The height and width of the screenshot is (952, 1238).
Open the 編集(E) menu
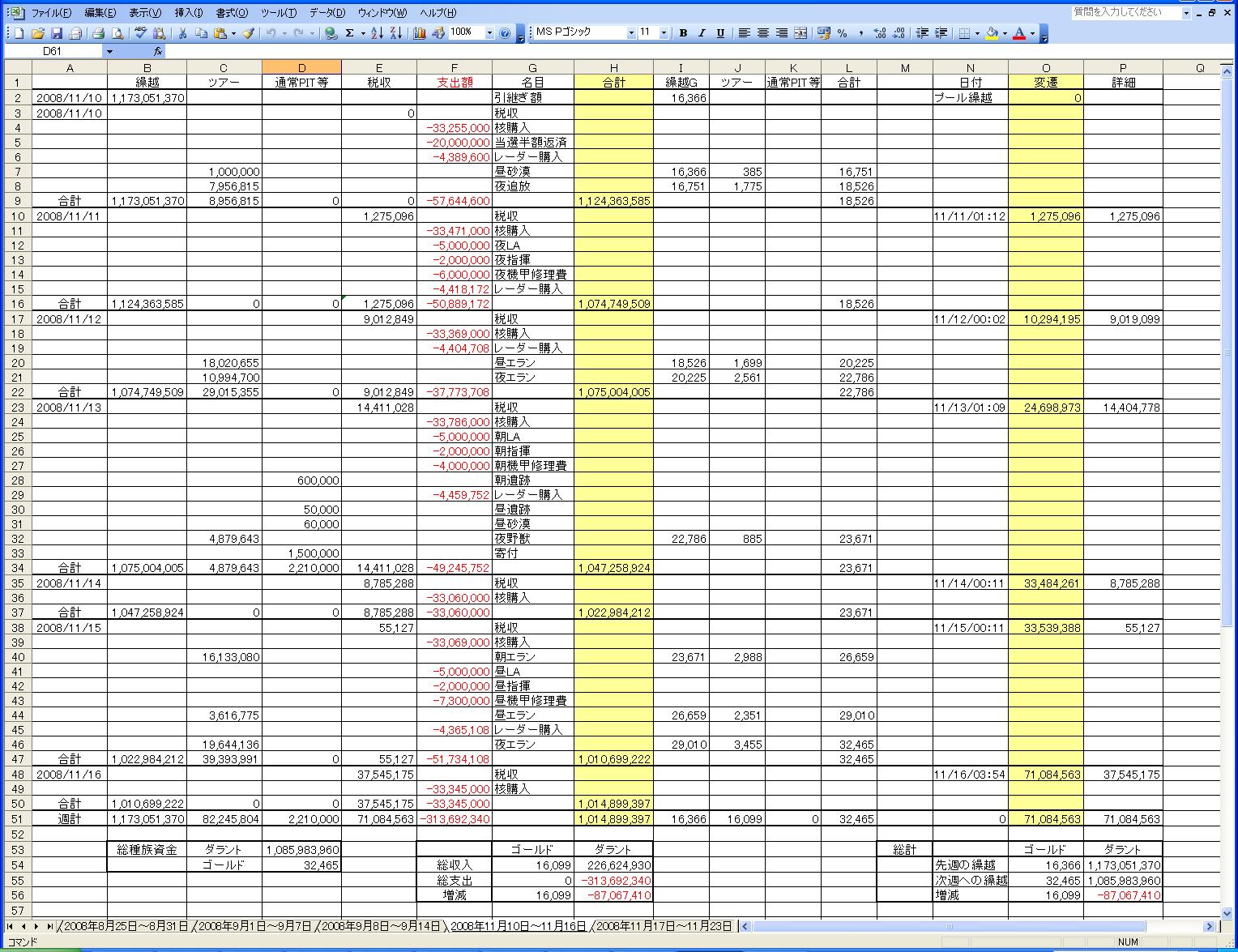pyautogui.click(x=100, y=13)
